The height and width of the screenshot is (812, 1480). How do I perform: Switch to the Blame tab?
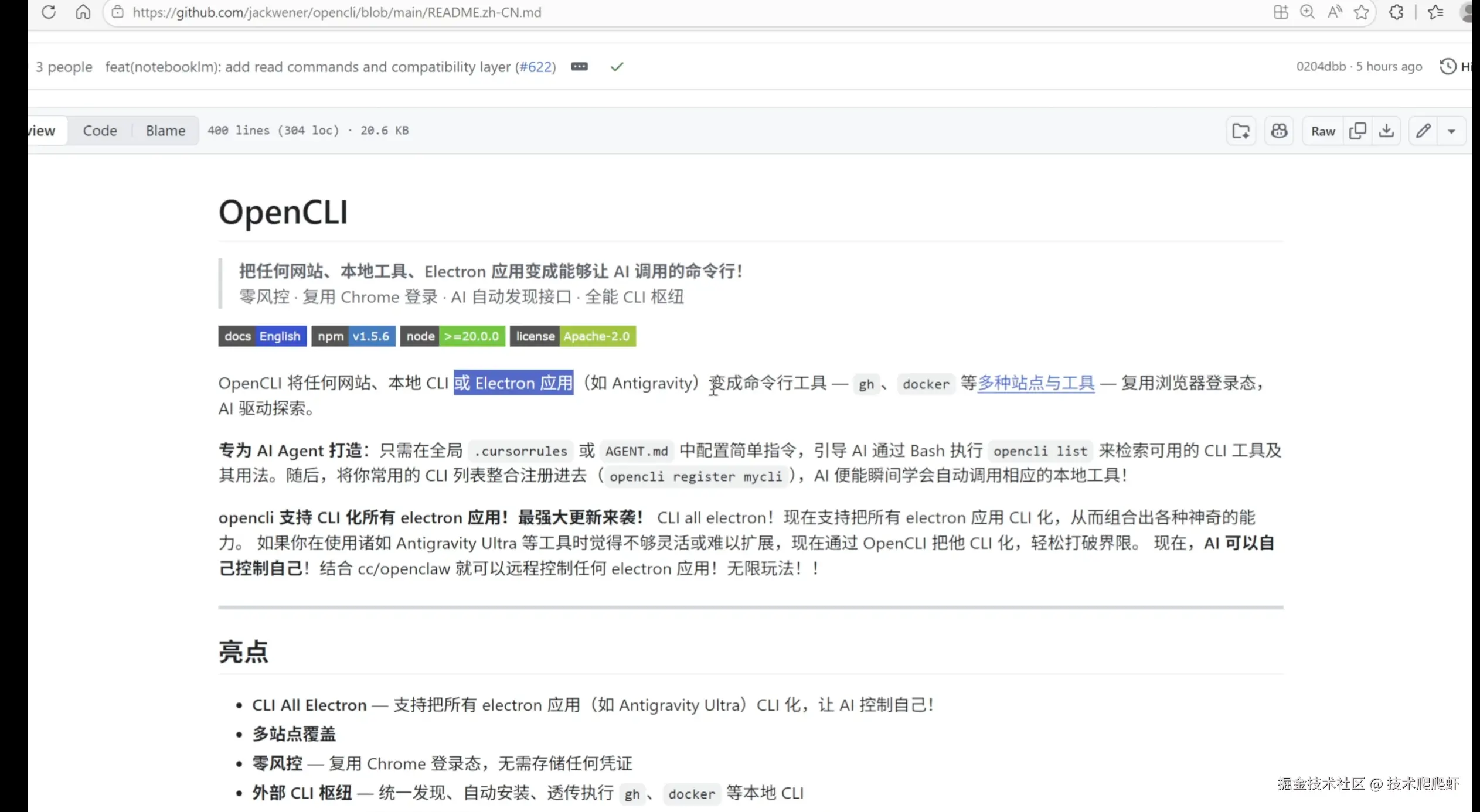coord(165,131)
